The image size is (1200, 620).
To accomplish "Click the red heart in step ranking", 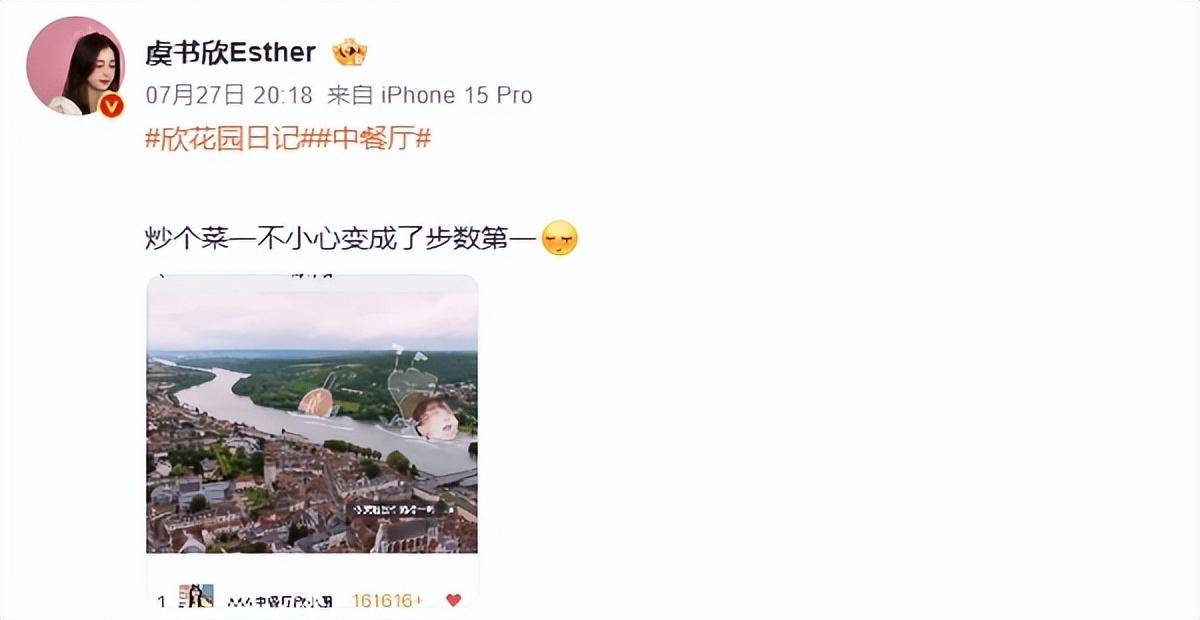I will pyautogui.click(x=453, y=600).
